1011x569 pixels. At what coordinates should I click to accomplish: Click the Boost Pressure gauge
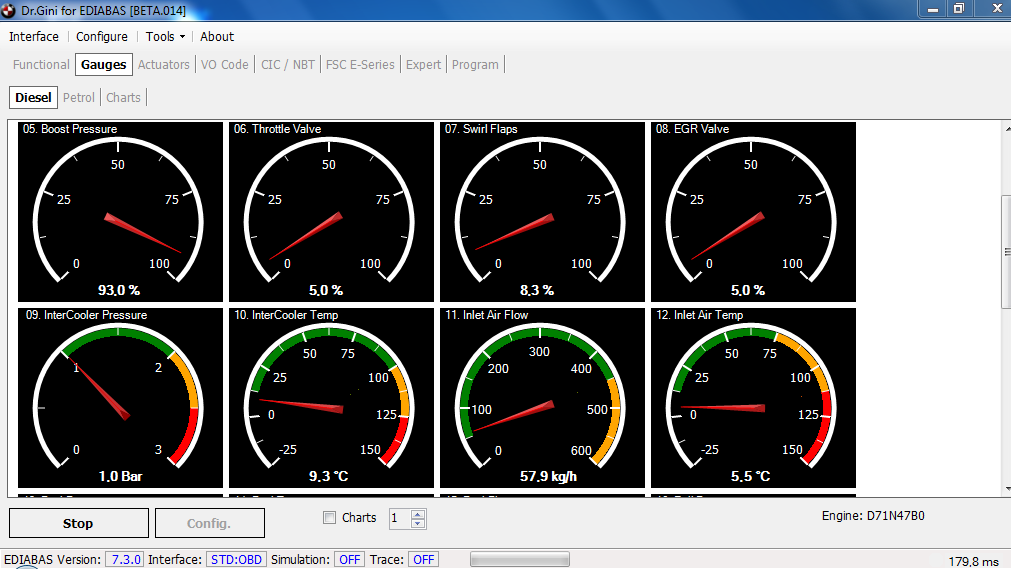(x=119, y=212)
